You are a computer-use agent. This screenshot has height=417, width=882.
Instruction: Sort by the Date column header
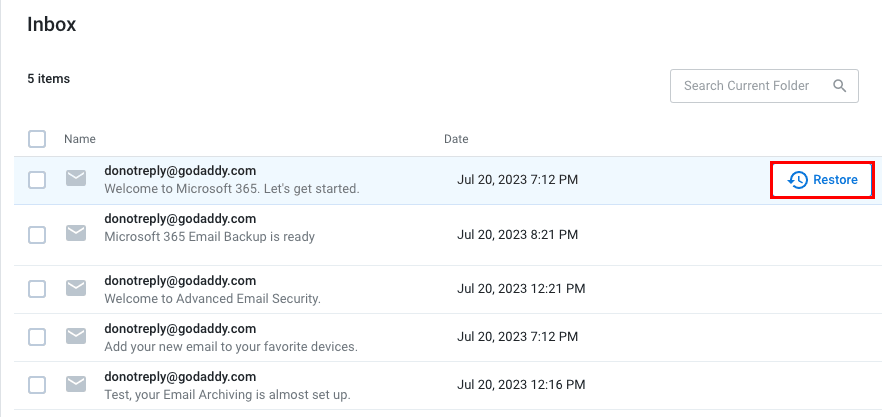(x=456, y=139)
